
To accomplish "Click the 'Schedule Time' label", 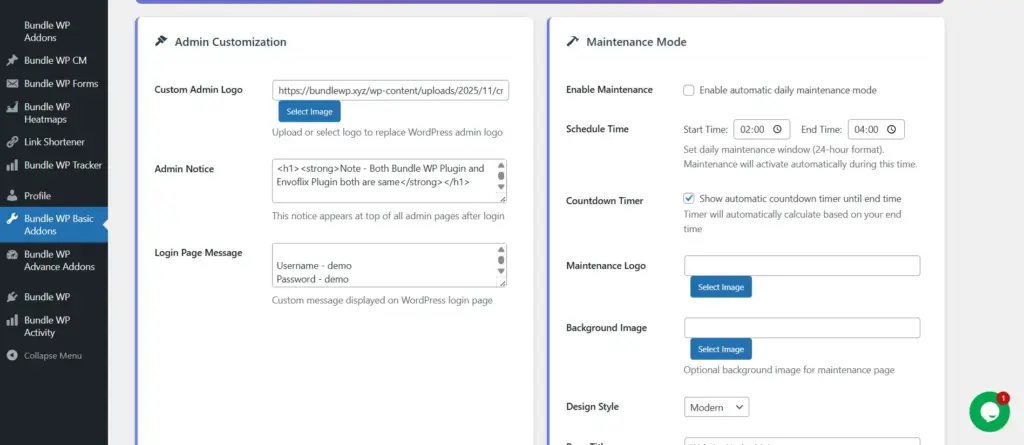I will (598, 129).
